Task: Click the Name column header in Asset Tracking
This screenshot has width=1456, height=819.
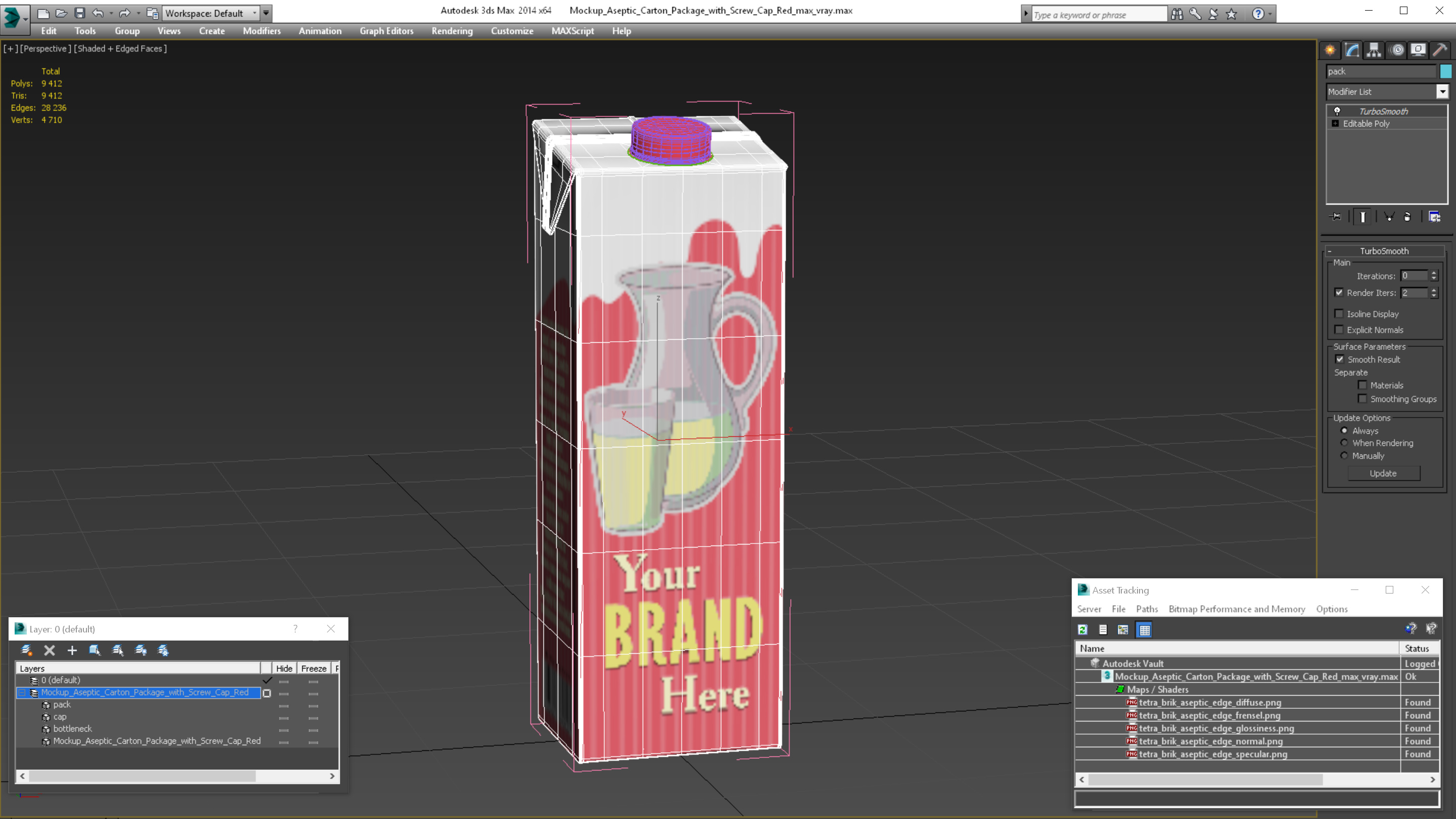Action: [x=1237, y=648]
